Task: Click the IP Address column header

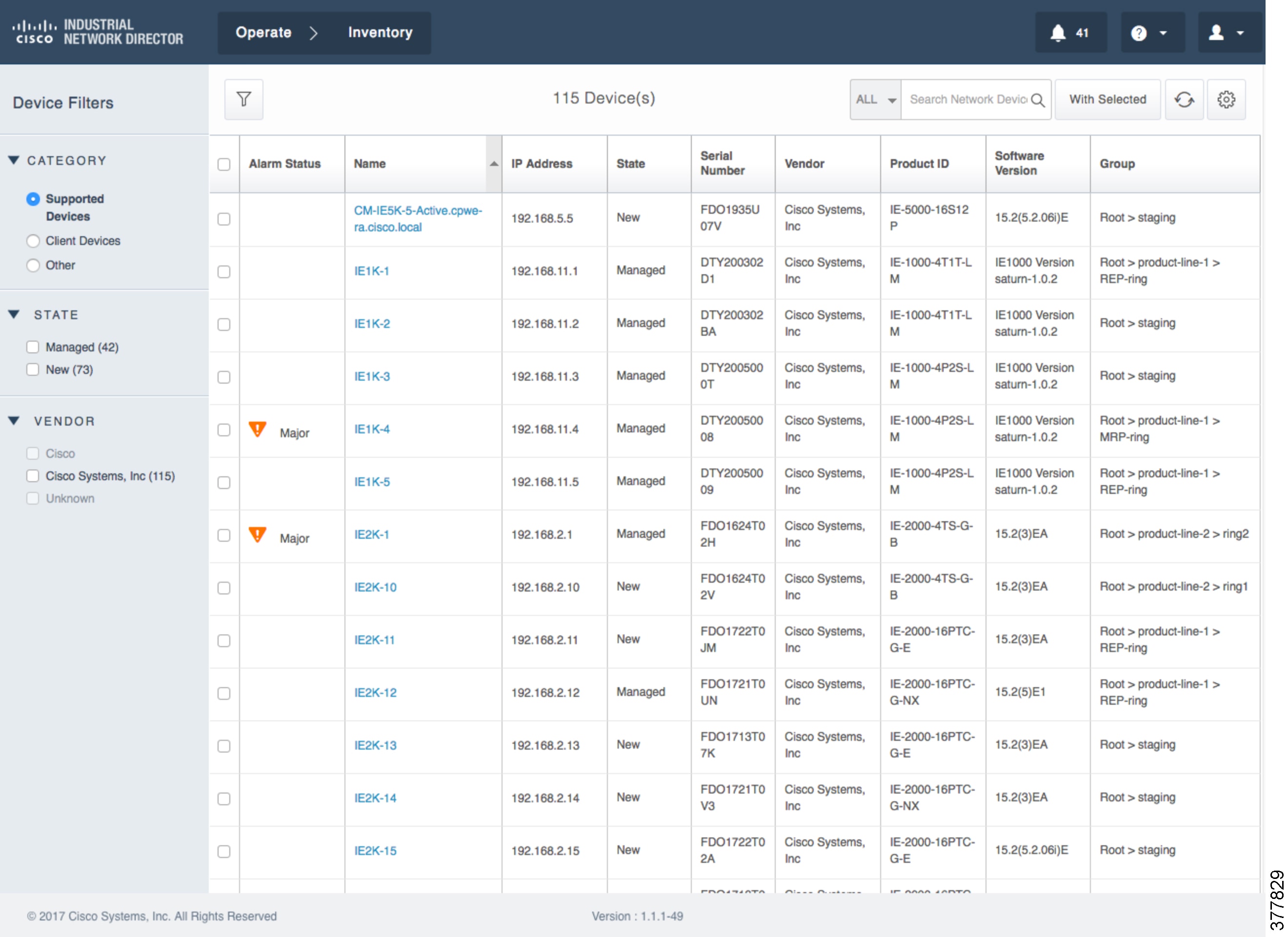Action: (x=542, y=163)
